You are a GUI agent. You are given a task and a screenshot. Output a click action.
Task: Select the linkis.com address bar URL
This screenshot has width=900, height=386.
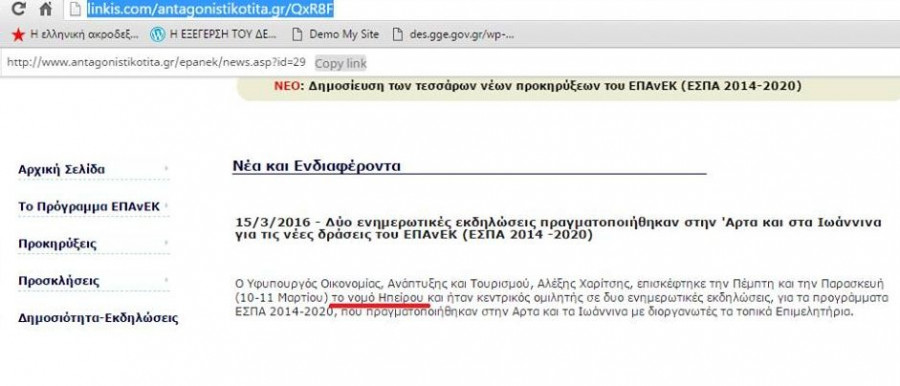pyautogui.click(x=210, y=9)
